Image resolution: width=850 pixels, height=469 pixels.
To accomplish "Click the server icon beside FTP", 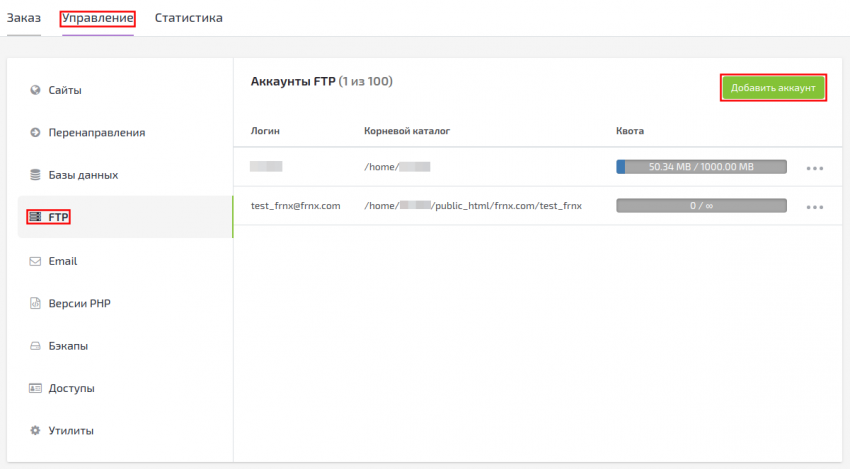I will (35, 216).
